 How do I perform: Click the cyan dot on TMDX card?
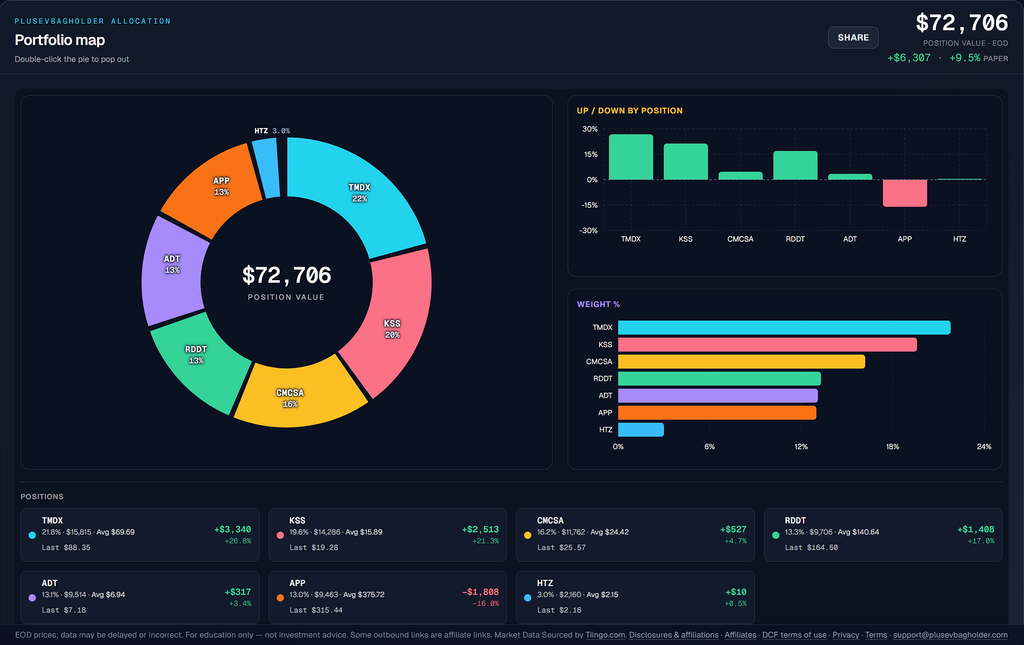(32, 535)
